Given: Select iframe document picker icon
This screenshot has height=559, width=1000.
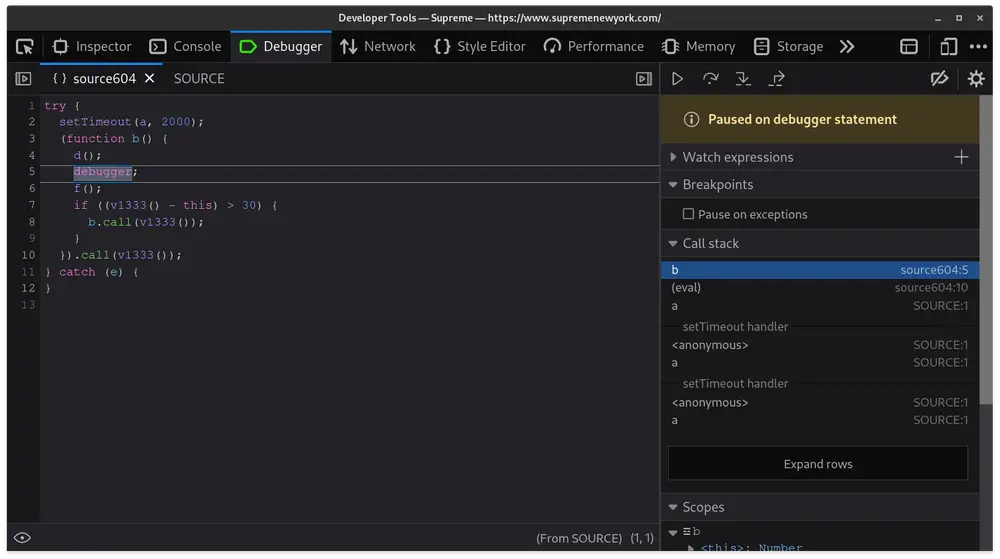Looking at the screenshot, I should (909, 47).
